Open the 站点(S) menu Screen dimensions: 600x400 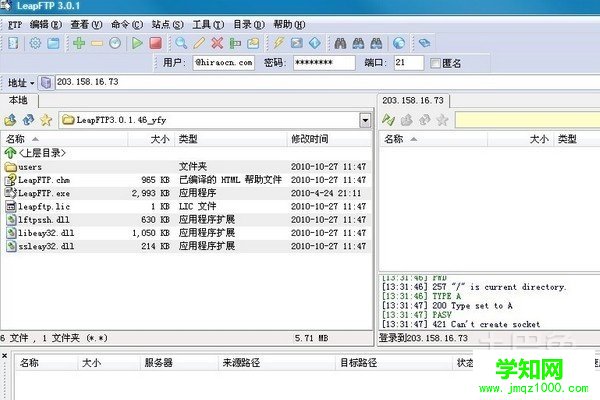168,25
